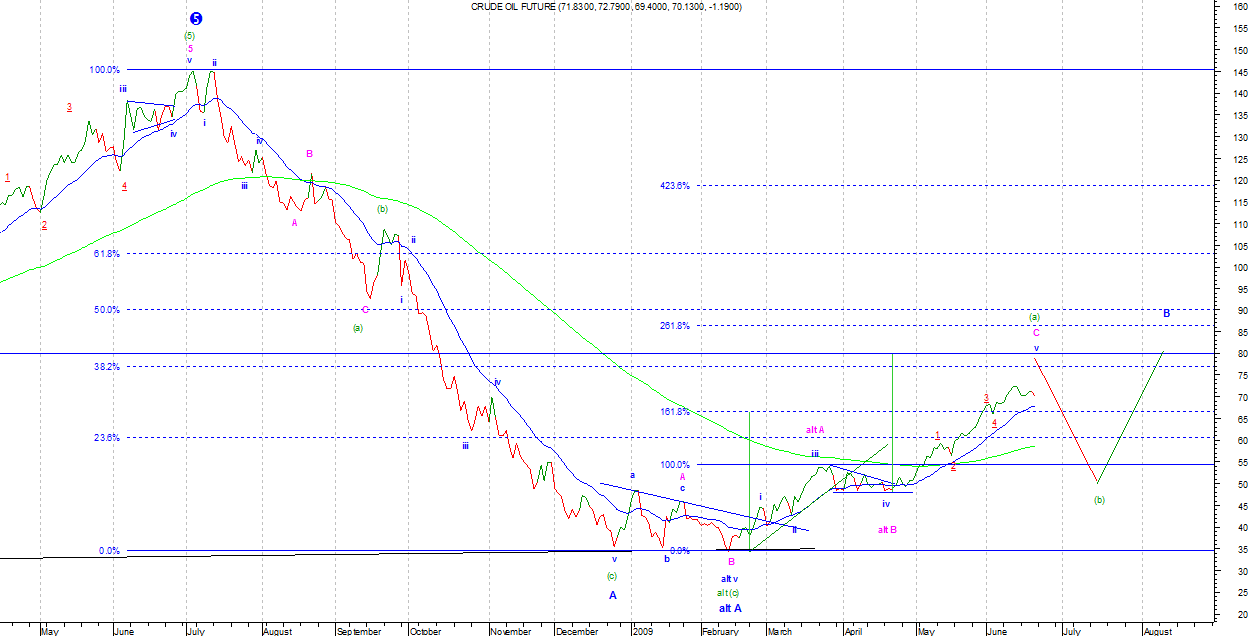Click the 50.0% retracement level label
1250x636 pixels.
(107, 310)
